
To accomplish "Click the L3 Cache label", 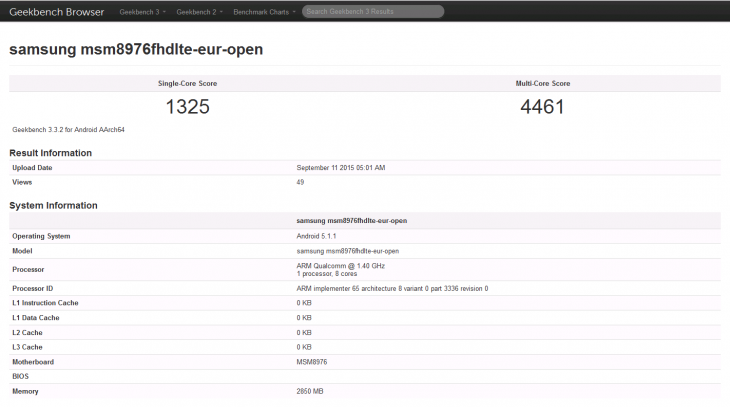I will [27, 347].
